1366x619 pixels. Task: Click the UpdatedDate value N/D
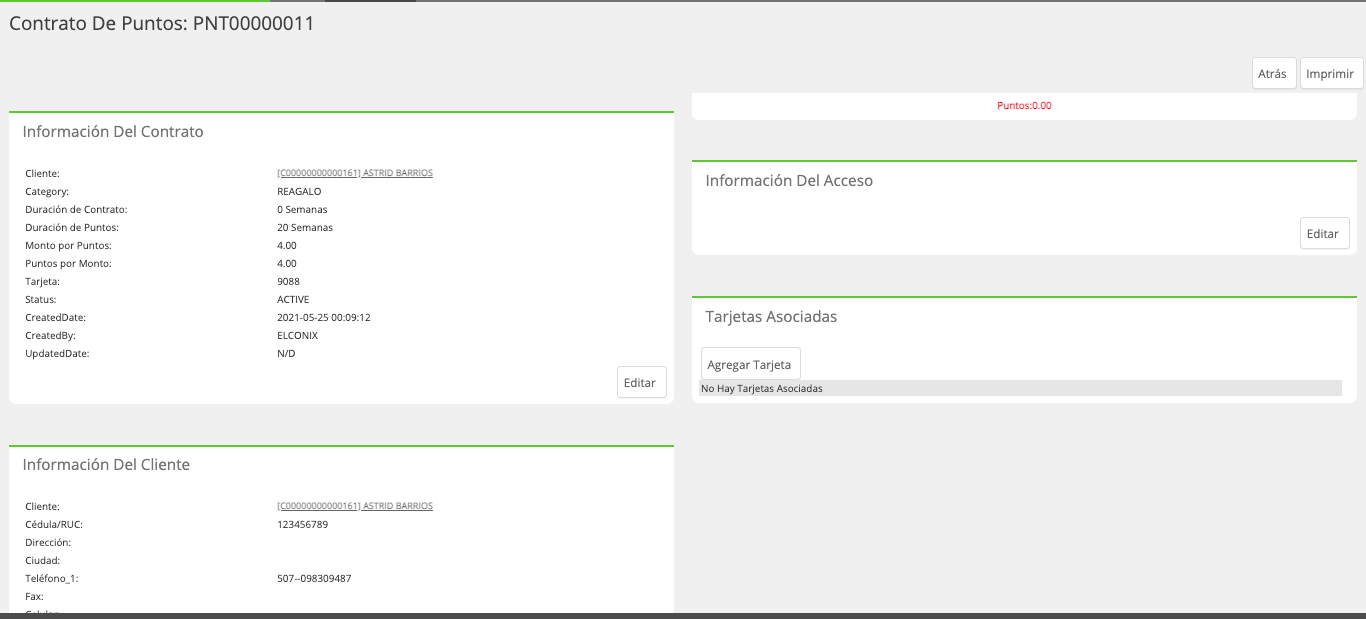pos(286,353)
